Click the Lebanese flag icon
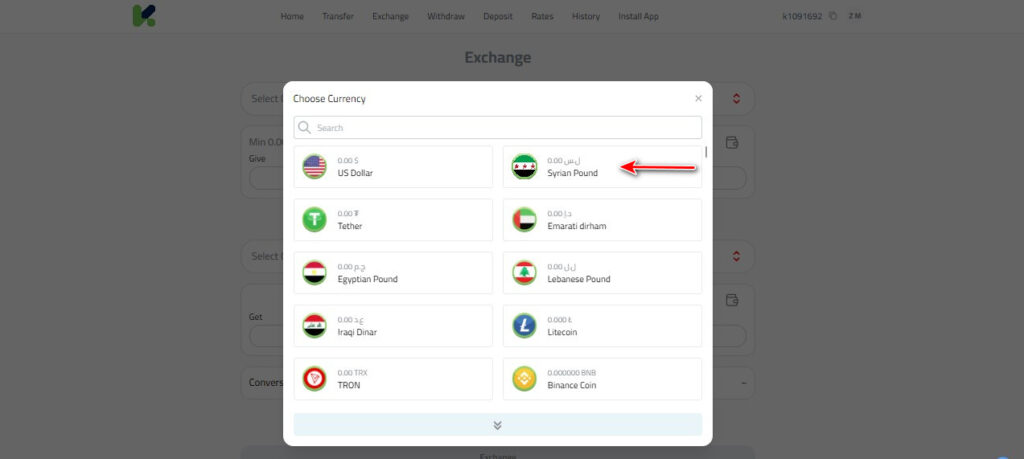 [524, 272]
